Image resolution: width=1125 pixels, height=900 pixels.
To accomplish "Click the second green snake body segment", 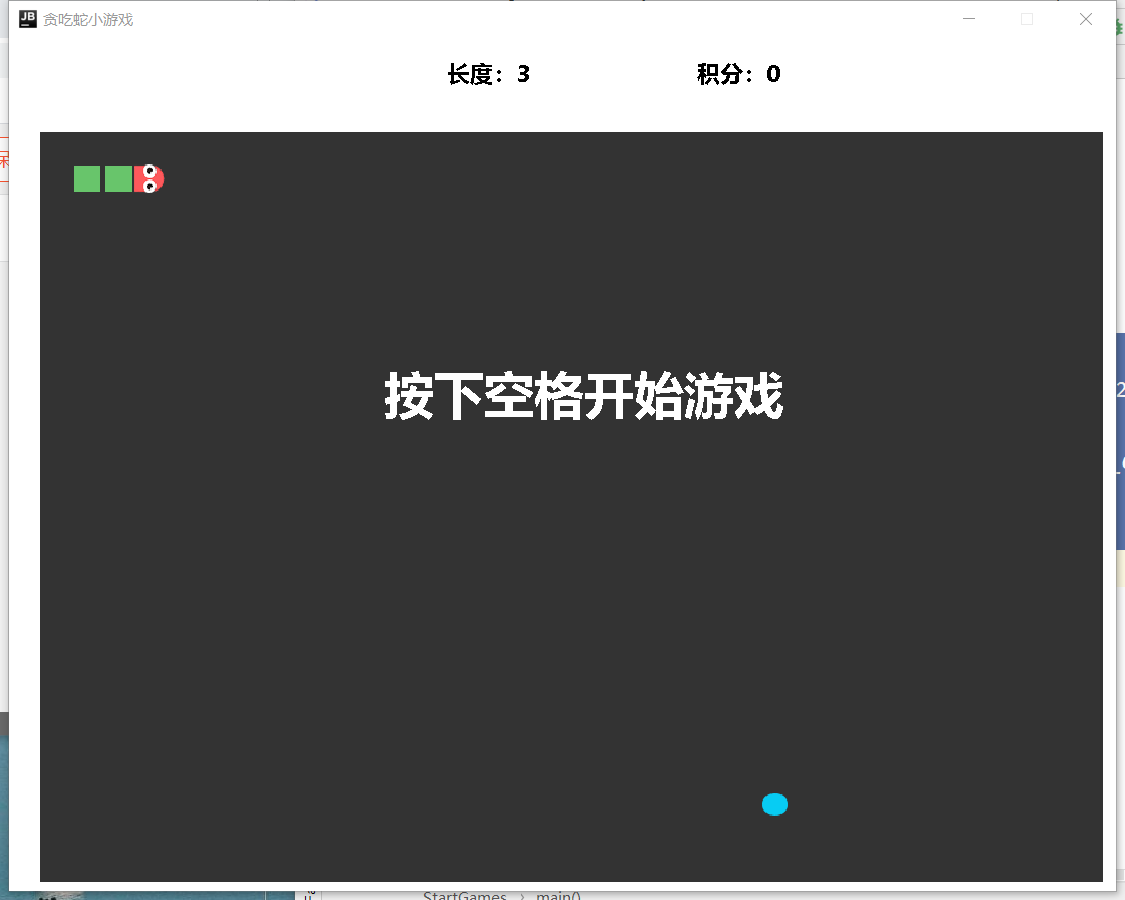I will click(x=117, y=179).
